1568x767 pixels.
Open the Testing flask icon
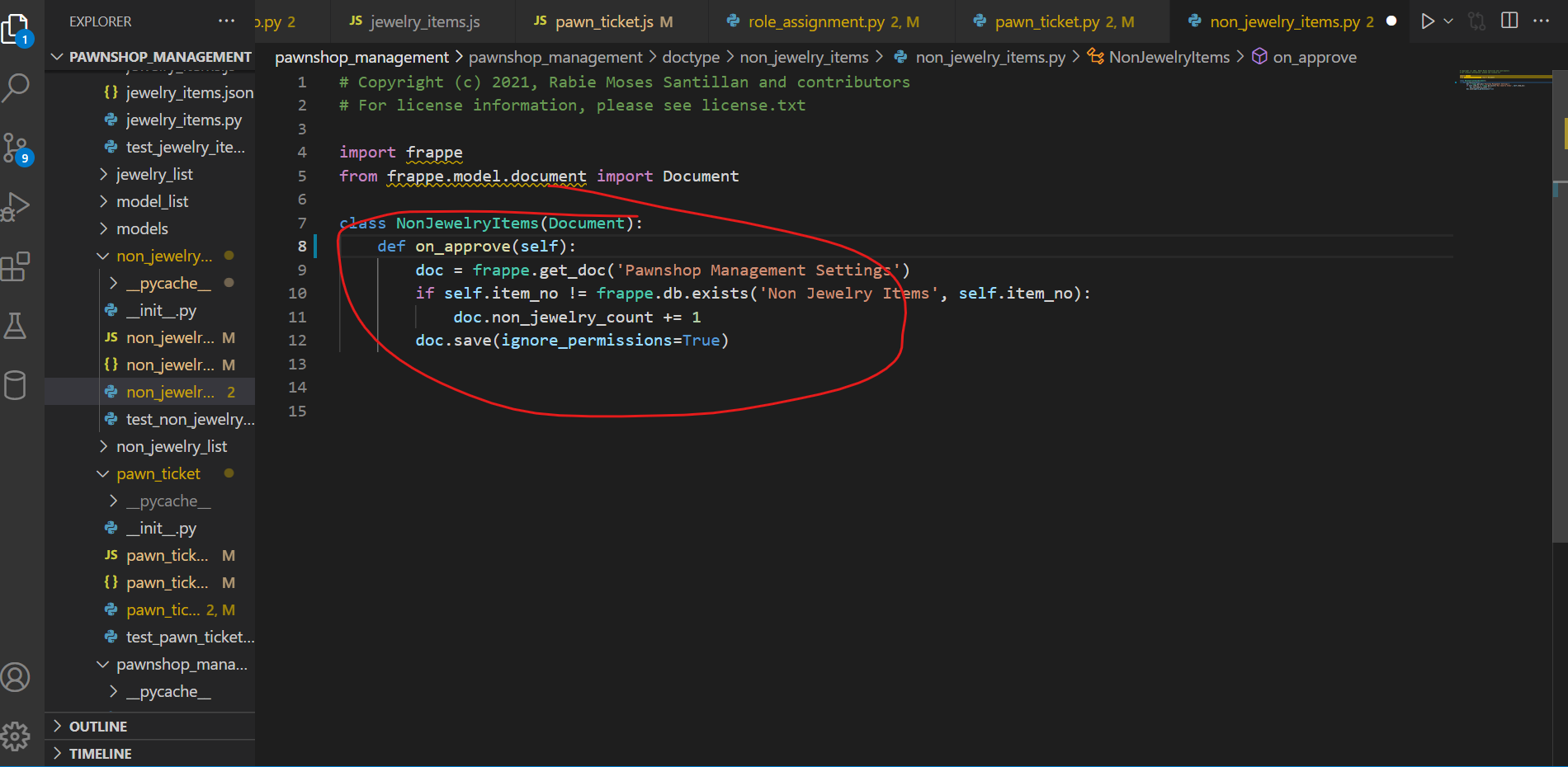point(17,326)
